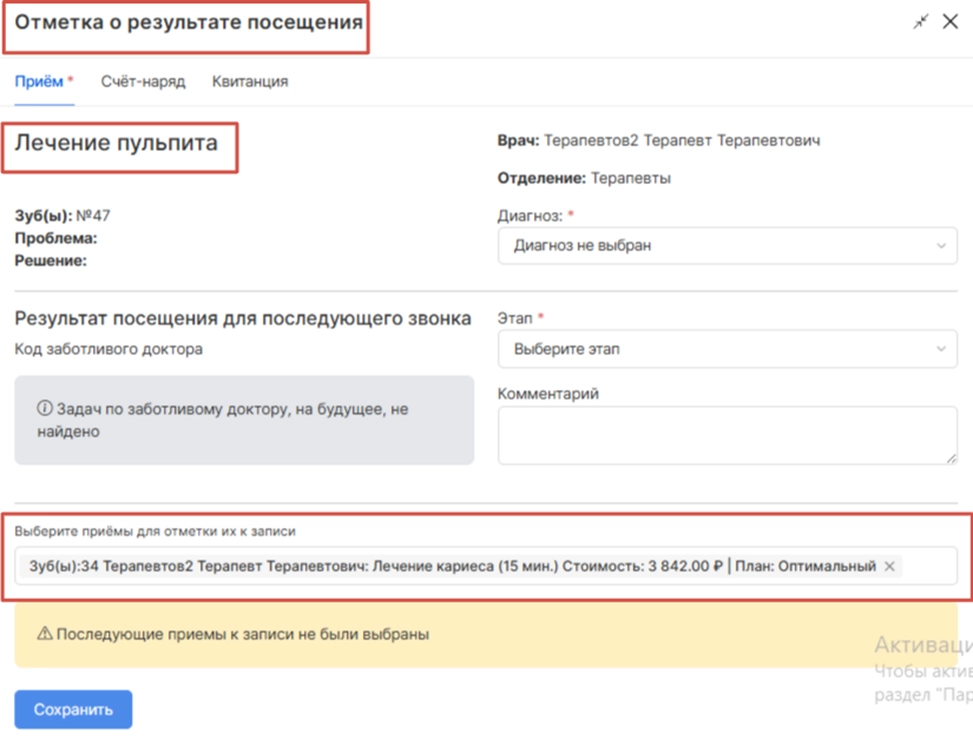
Task: Open the Диагноз не выбран dropdown
Action: 727,245
